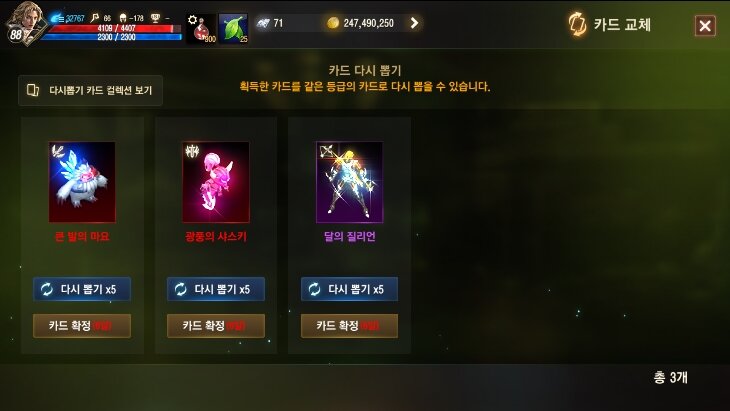This screenshot has width=730, height=411.
Task: Expand the currency bar with arrow chevron
Action: (x=414, y=23)
